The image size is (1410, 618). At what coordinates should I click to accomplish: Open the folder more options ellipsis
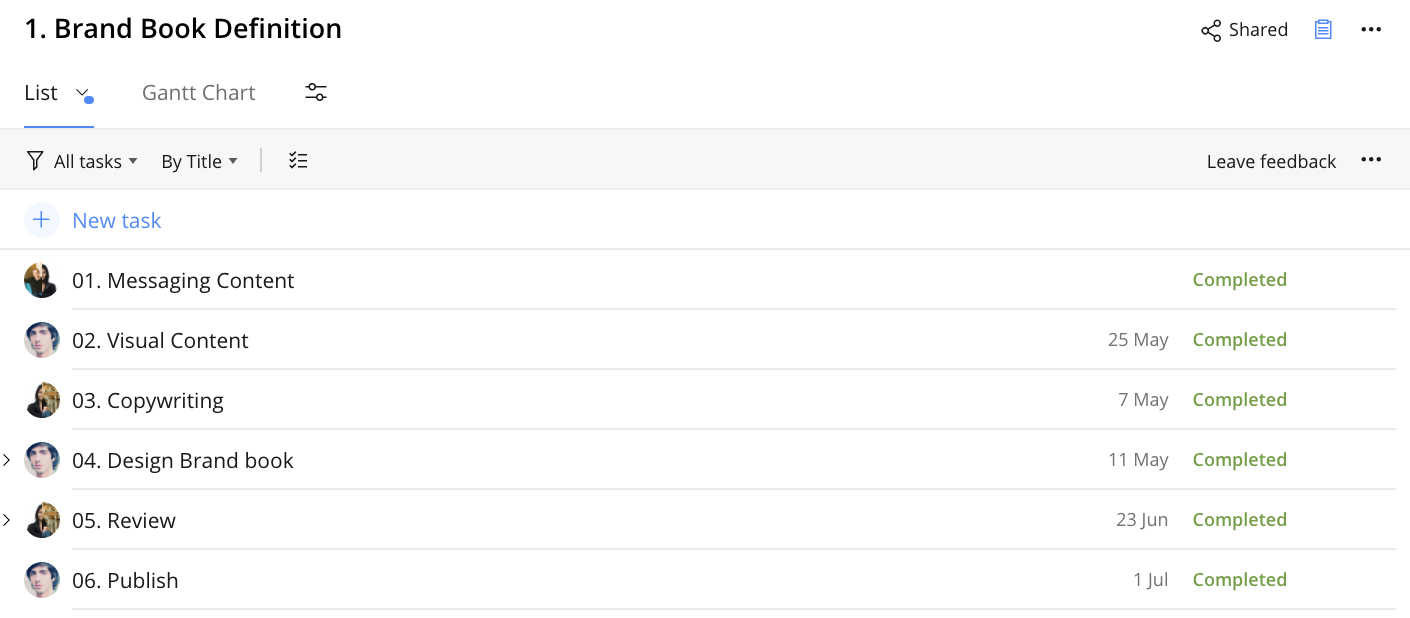(1371, 30)
